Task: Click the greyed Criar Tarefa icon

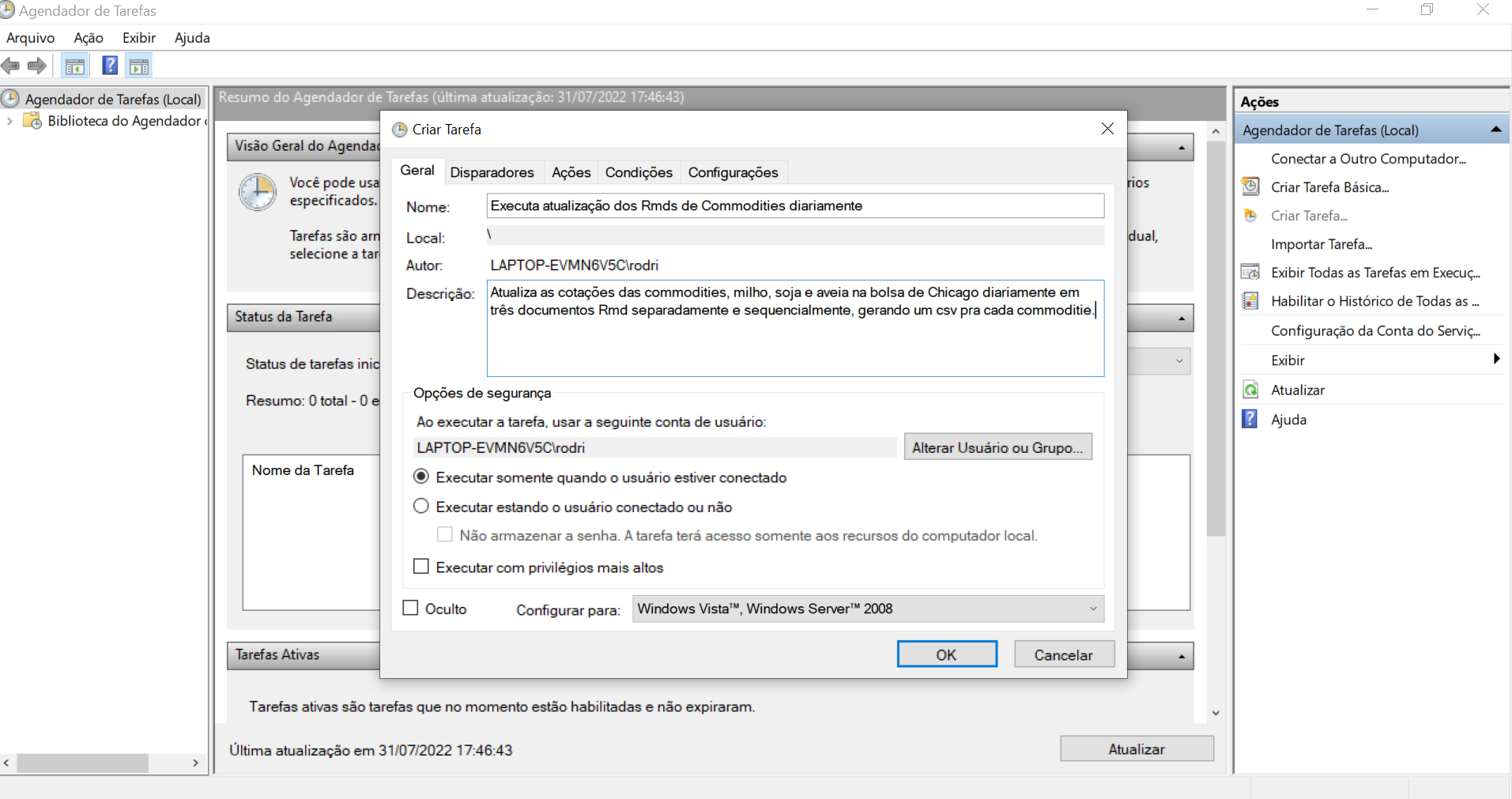Action: tap(1250, 215)
